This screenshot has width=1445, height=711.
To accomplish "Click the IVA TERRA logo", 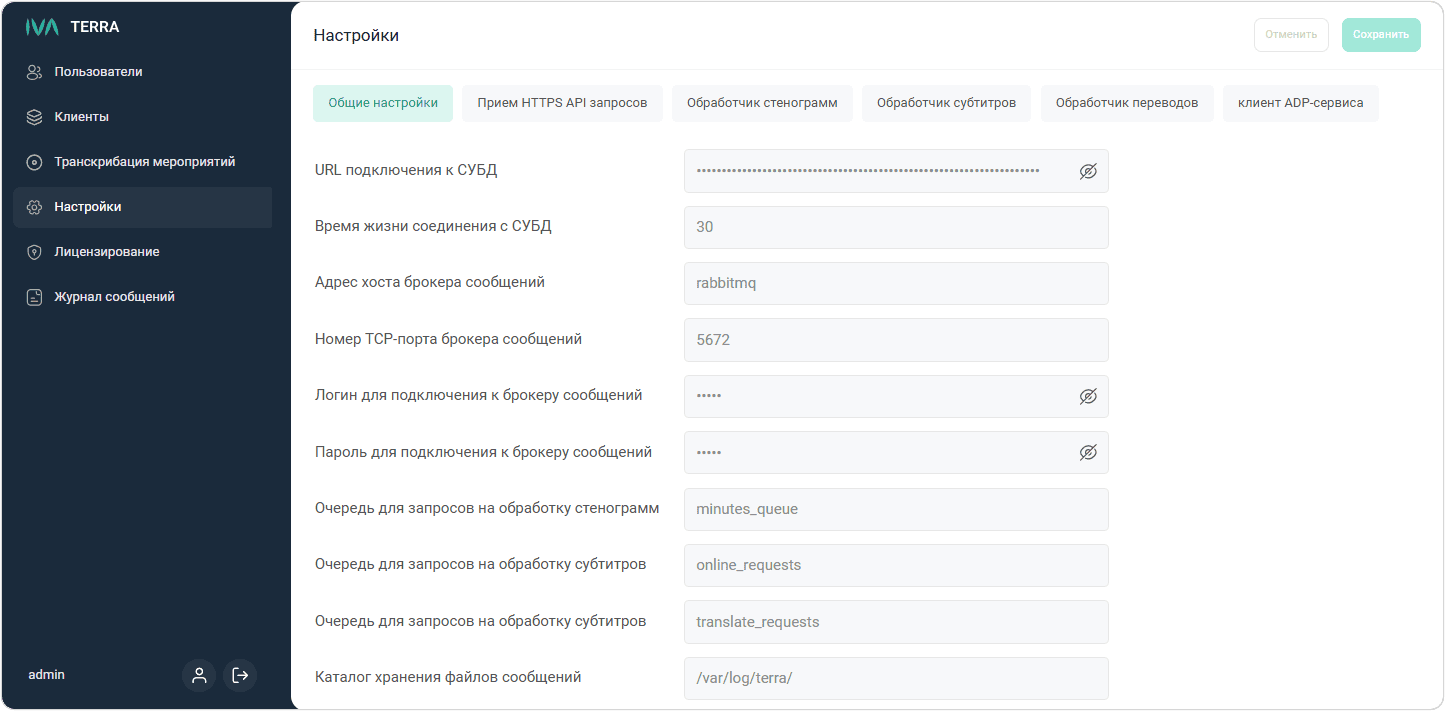I will point(72,27).
